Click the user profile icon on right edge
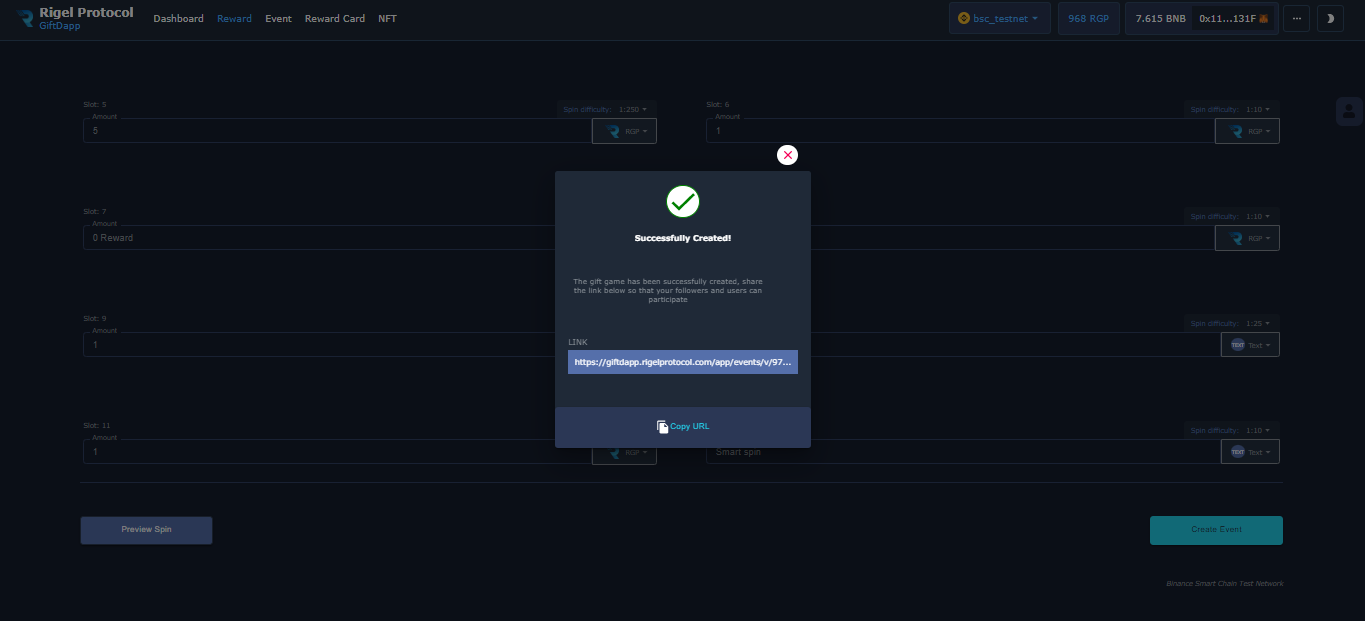 pyautogui.click(x=1349, y=111)
